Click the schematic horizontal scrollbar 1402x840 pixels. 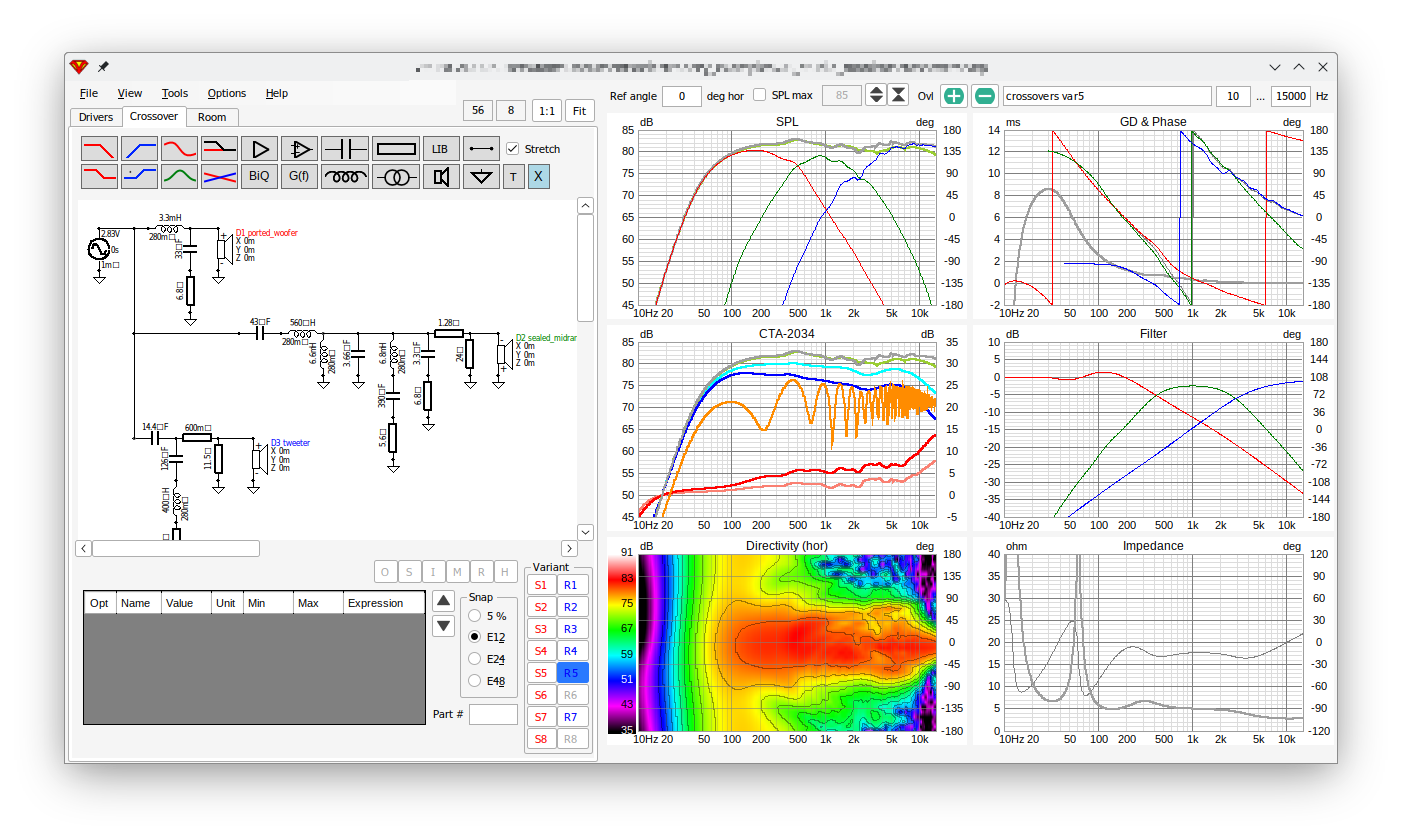326,548
